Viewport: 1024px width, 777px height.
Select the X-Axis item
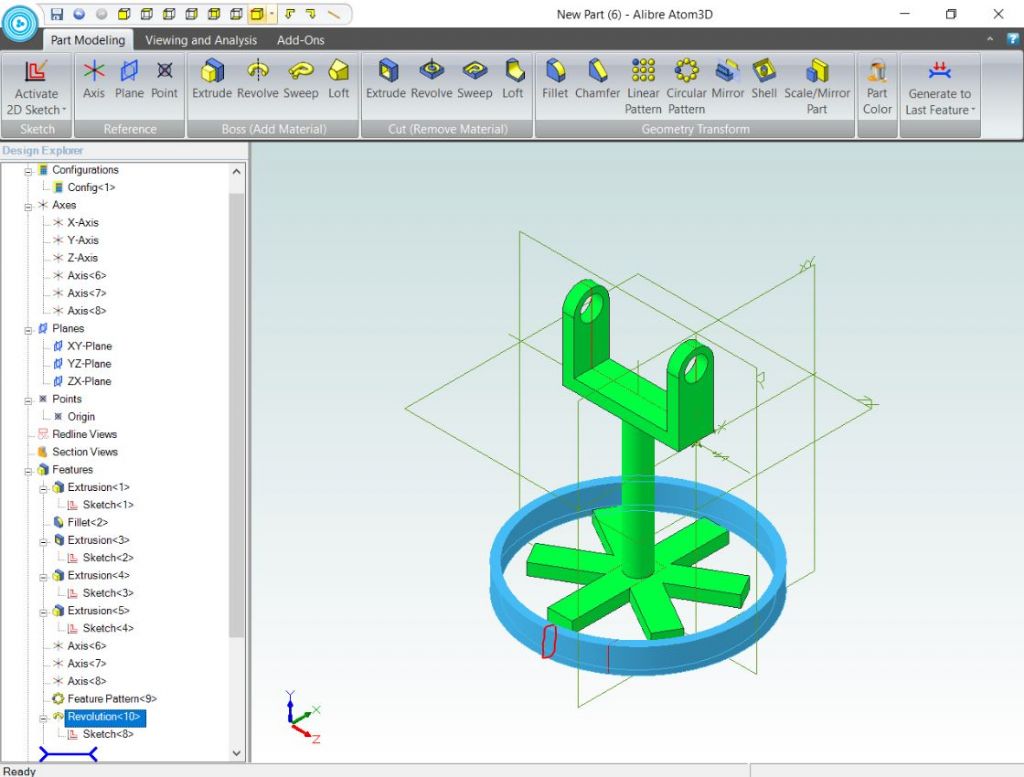pyautogui.click(x=82, y=223)
